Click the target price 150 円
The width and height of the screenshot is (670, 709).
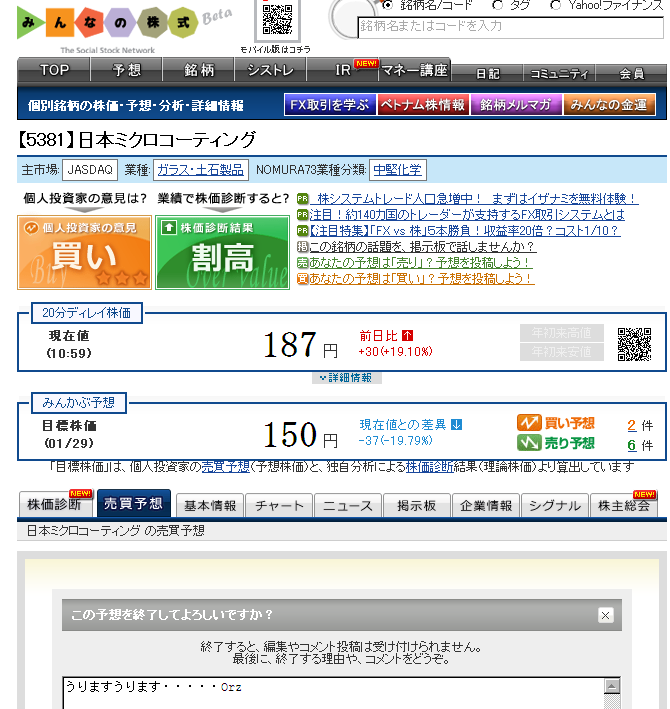tap(301, 435)
